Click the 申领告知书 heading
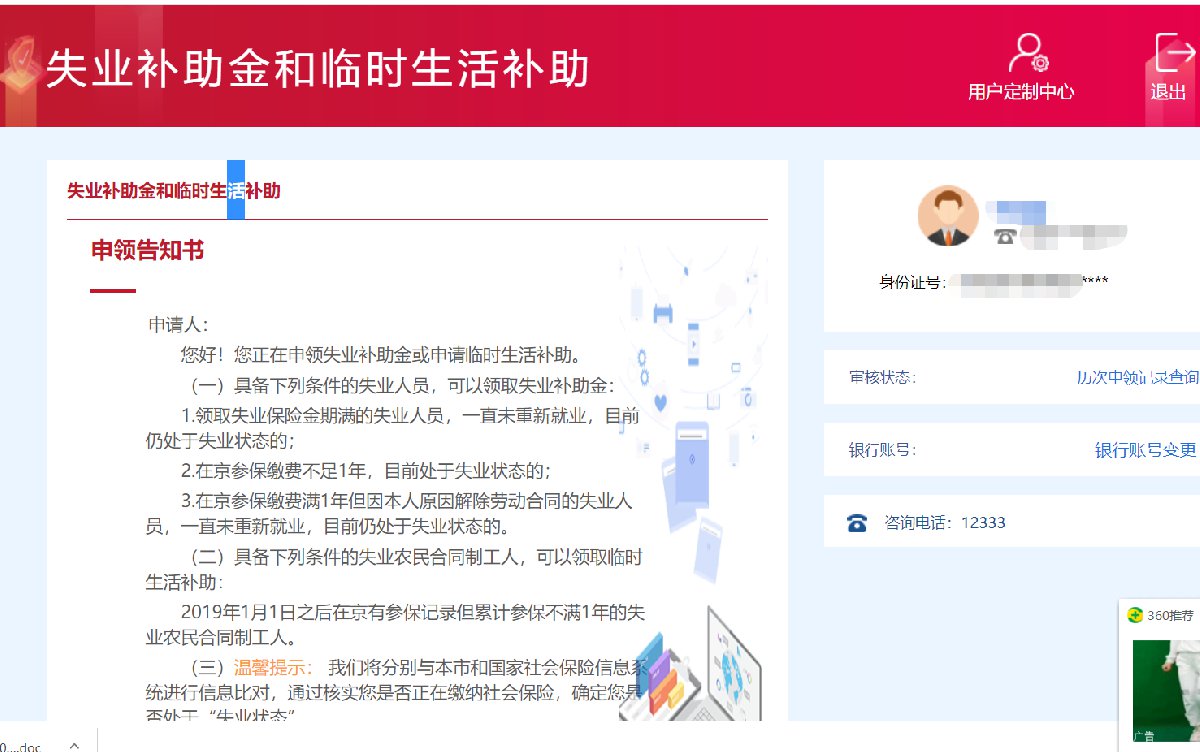1200x752 pixels. [x=148, y=250]
